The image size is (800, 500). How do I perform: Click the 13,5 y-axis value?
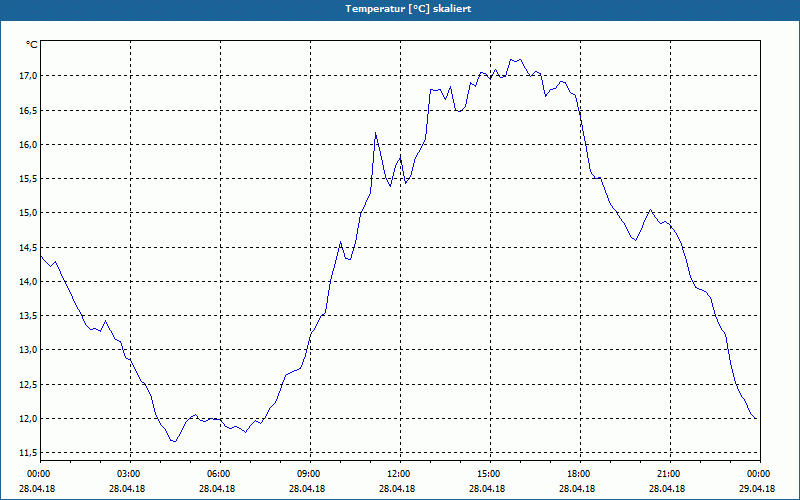pyautogui.click(x=28, y=316)
